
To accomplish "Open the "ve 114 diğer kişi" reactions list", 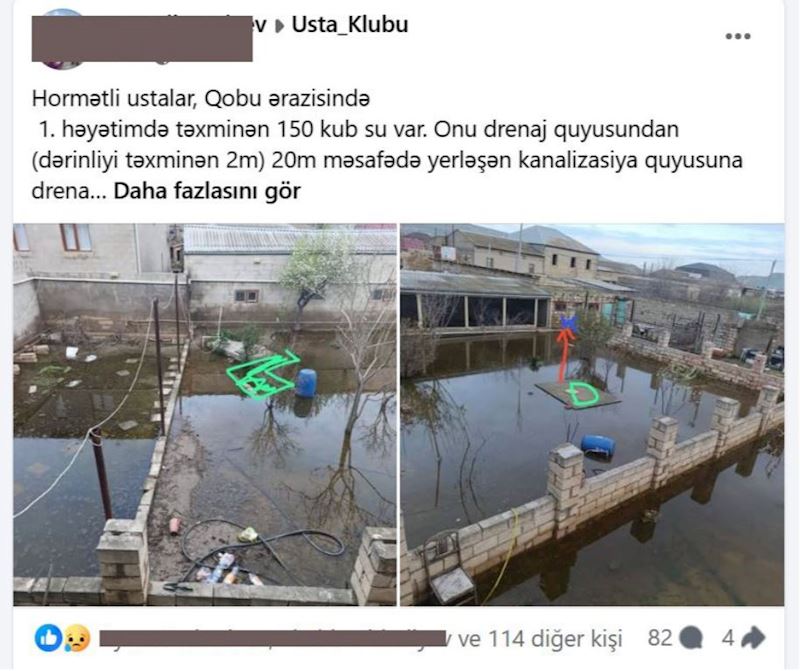I will (x=539, y=639).
